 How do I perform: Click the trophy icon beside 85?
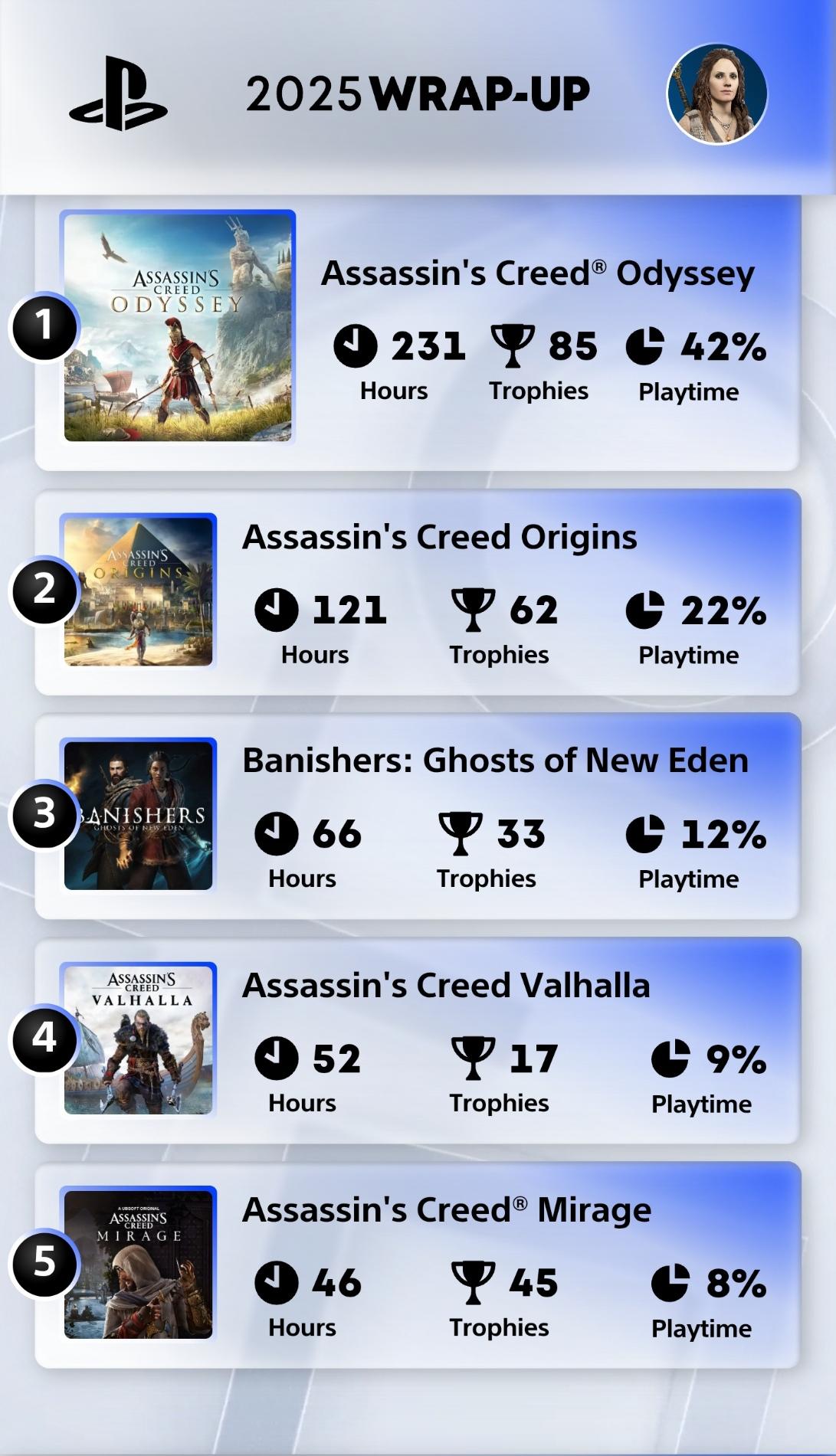(x=513, y=345)
